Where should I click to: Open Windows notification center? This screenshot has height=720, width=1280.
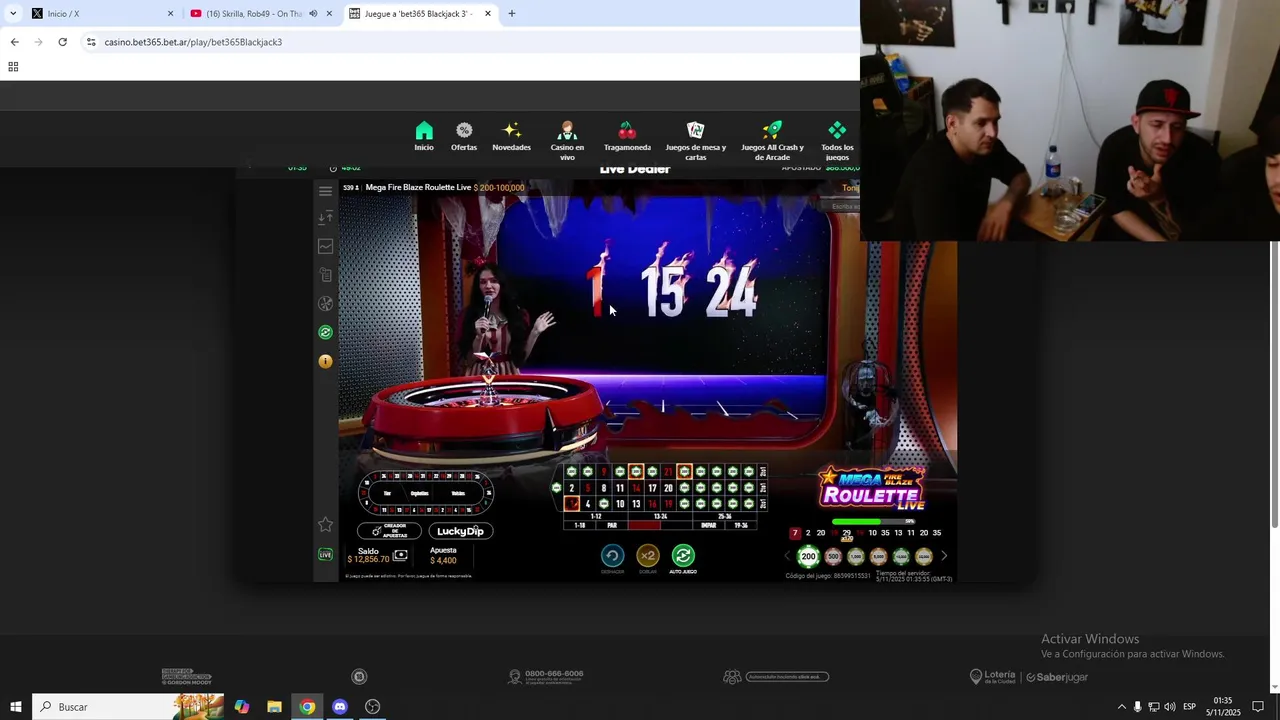[x=1258, y=707]
